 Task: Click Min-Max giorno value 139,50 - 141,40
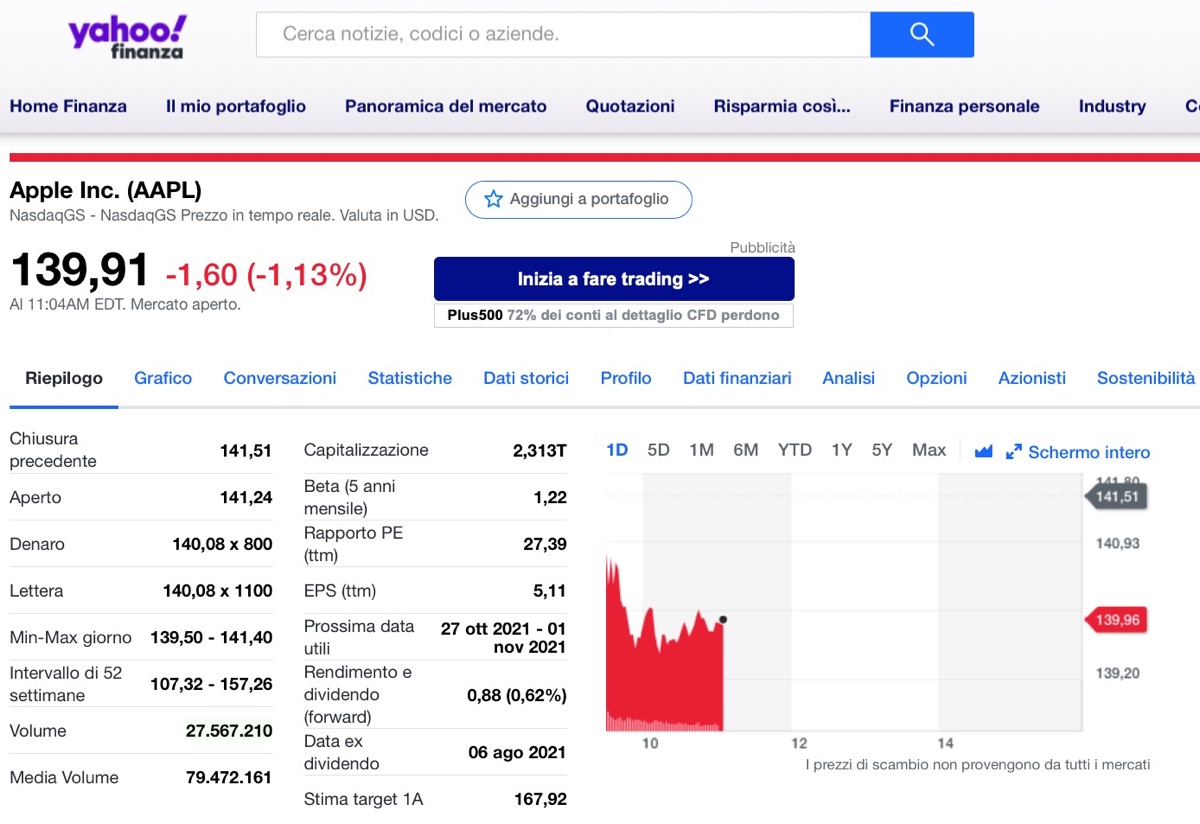tap(211, 637)
